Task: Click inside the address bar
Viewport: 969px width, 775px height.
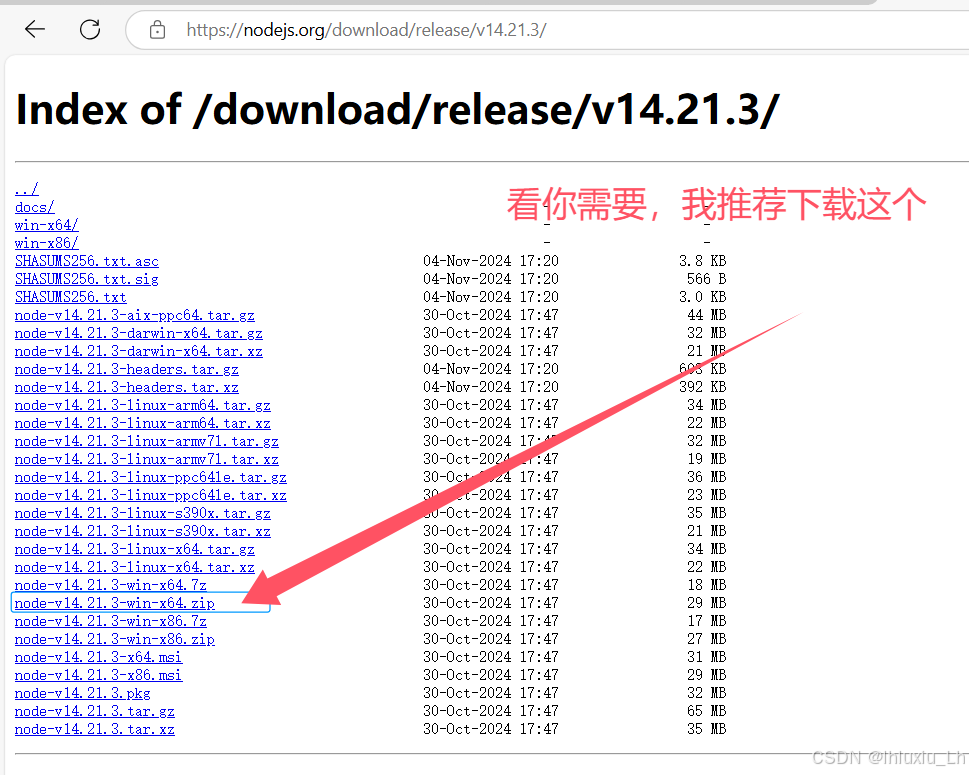Action: (400, 30)
